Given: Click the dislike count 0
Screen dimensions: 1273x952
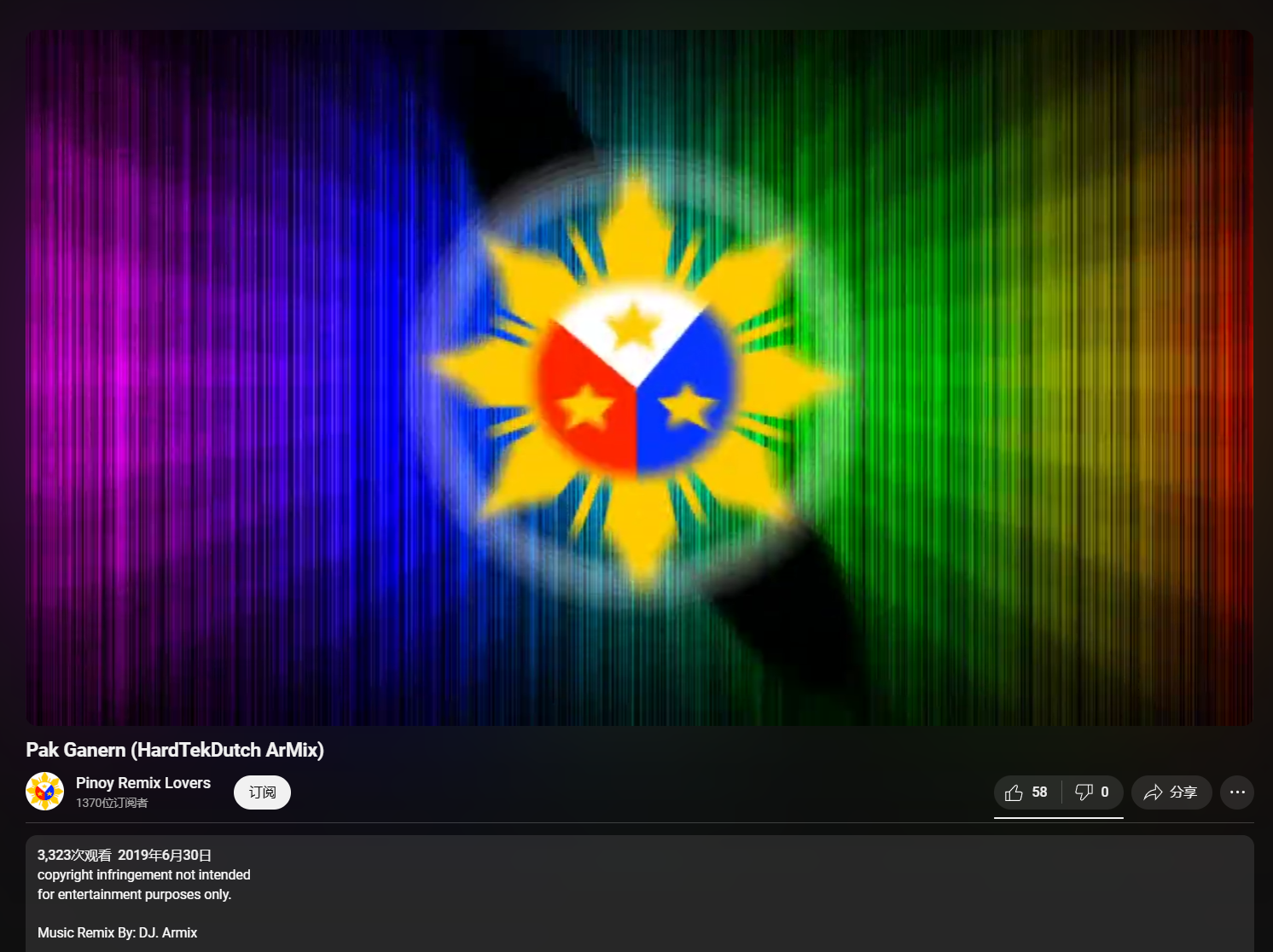Looking at the screenshot, I should tap(1105, 792).
